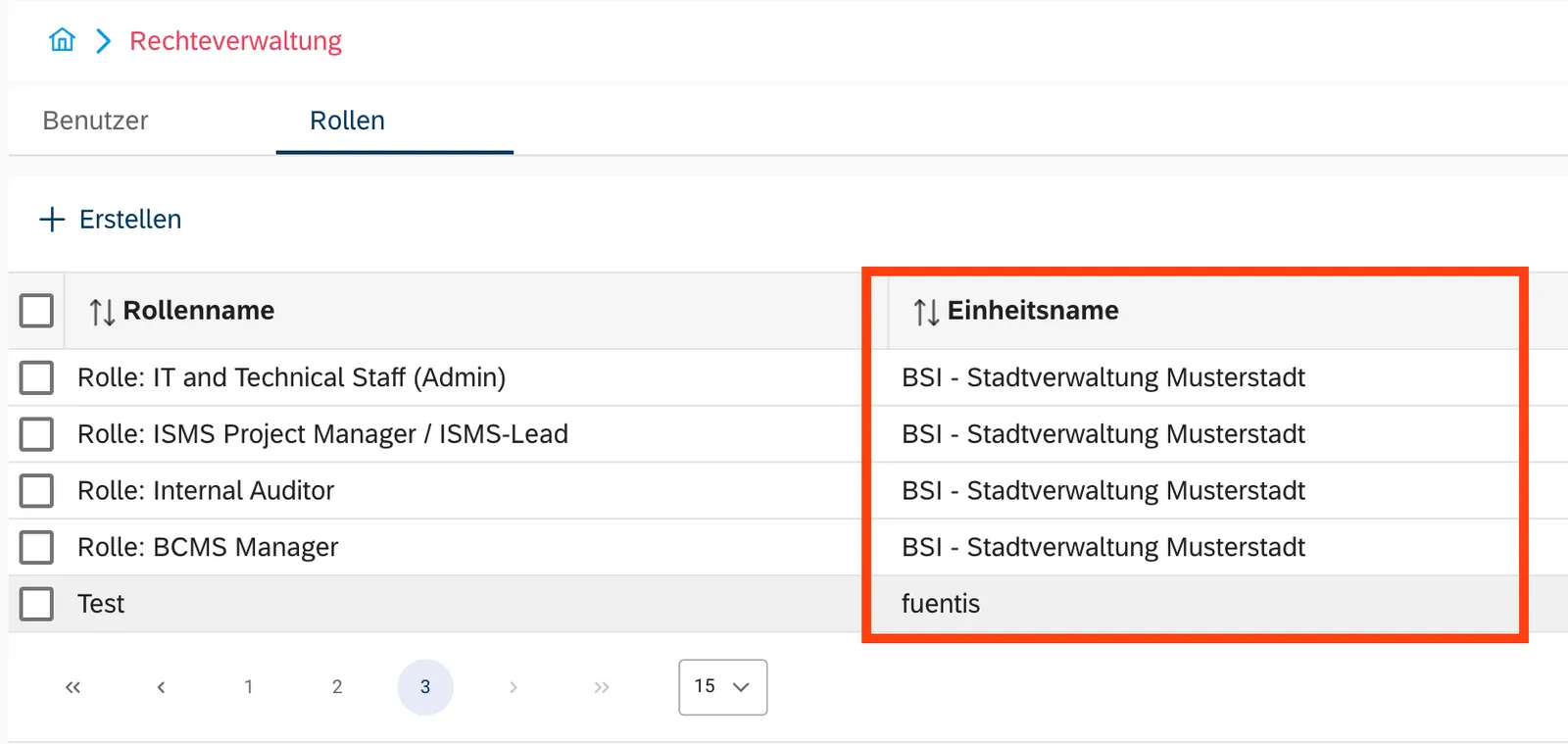This screenshot has width=1568, height=744.
Task: Jump to last page double-arrow
Action: [x=601, y=687]
